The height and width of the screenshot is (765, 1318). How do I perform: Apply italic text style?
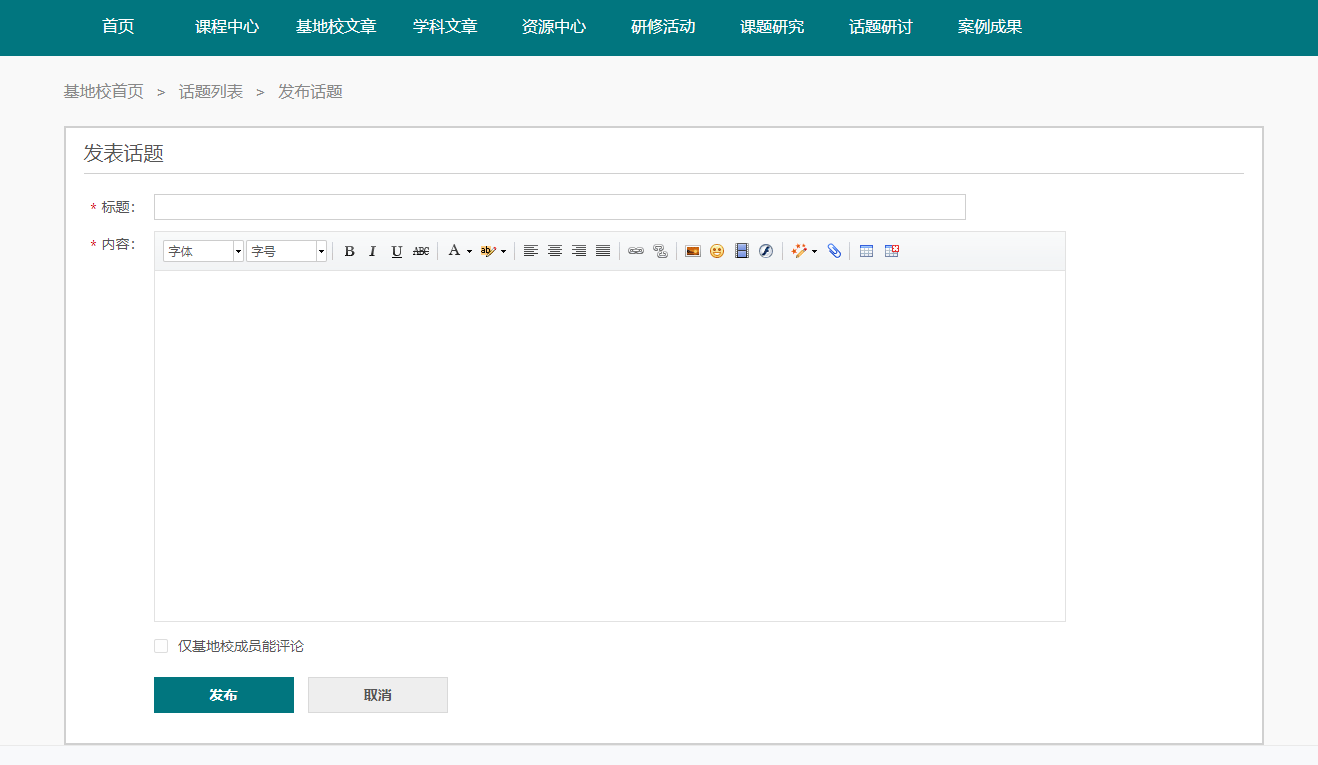(373, 251)
